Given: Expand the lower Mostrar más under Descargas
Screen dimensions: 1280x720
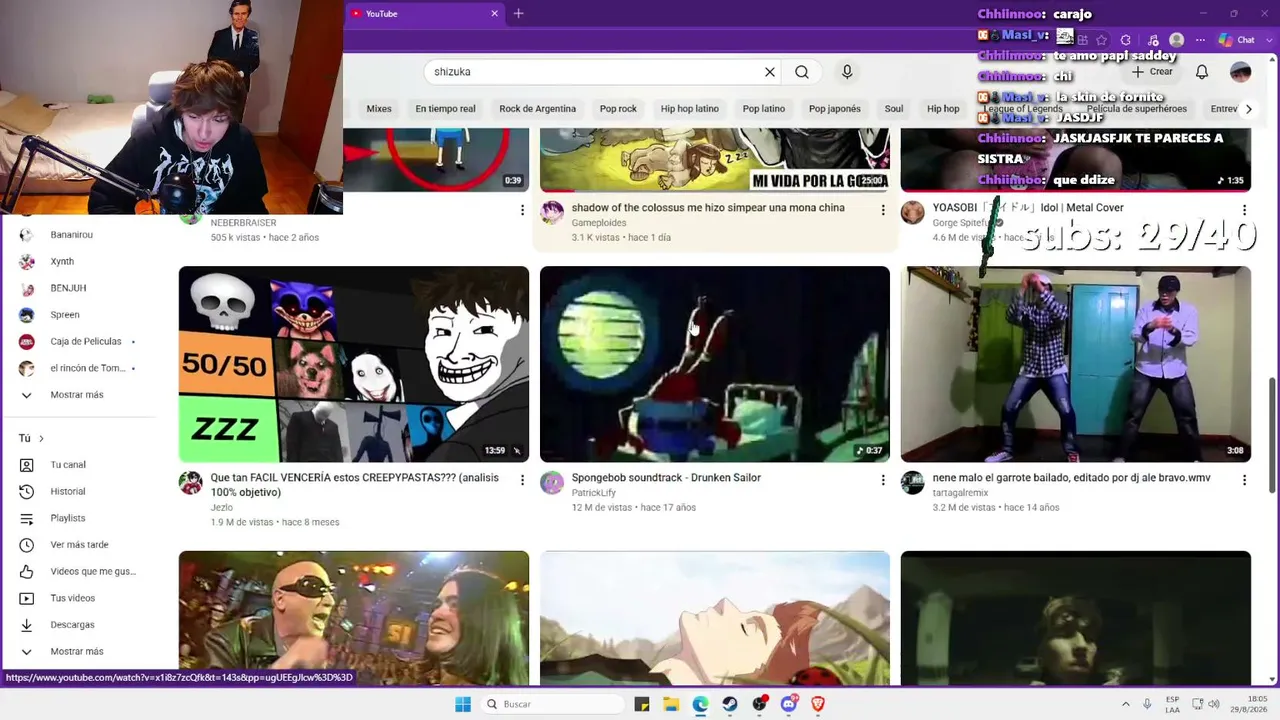Looking at the screenshot, I should coord(77,651).
